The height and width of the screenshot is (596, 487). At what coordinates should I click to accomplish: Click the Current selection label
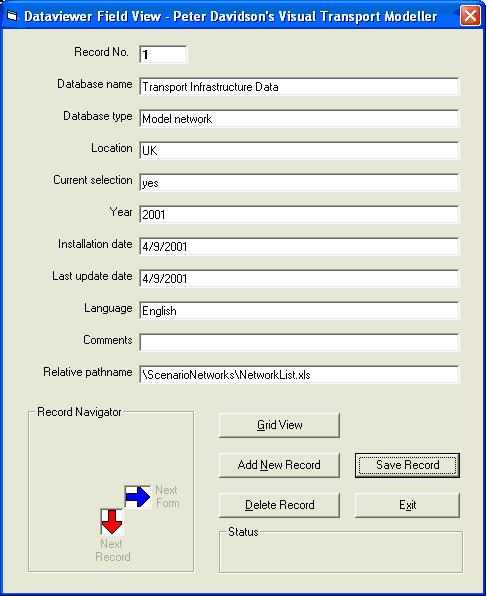point(93,180)
